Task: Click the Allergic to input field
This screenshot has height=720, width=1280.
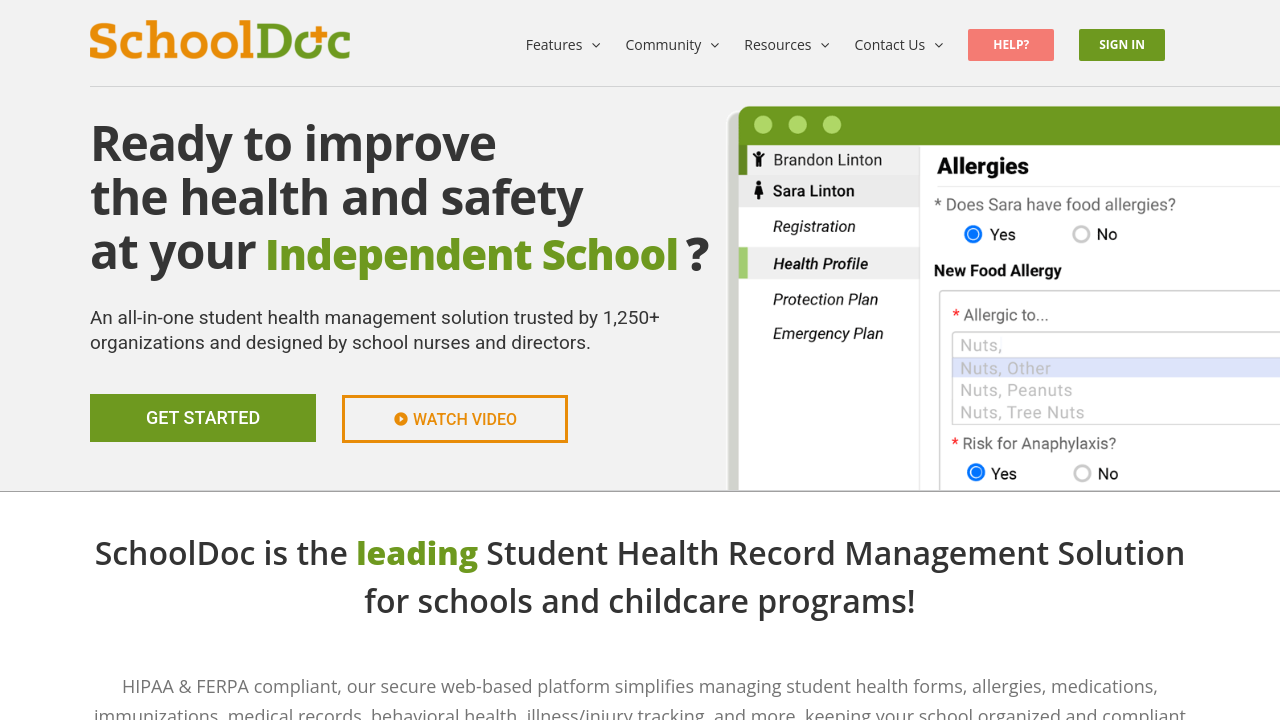Action: pyautogui.click(x=1100, y=345)
